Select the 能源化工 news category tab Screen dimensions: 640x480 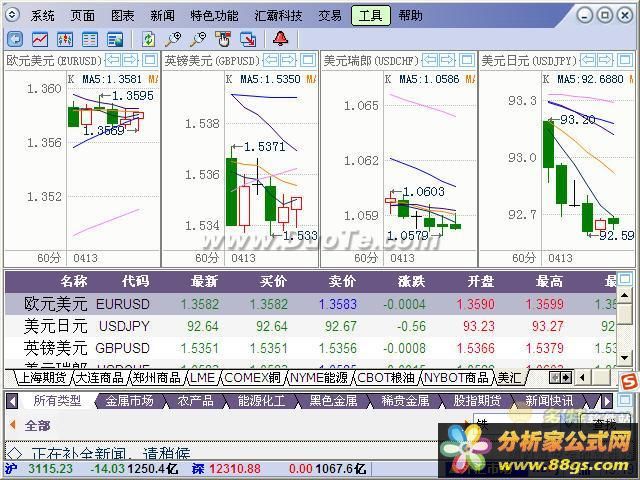261,401
